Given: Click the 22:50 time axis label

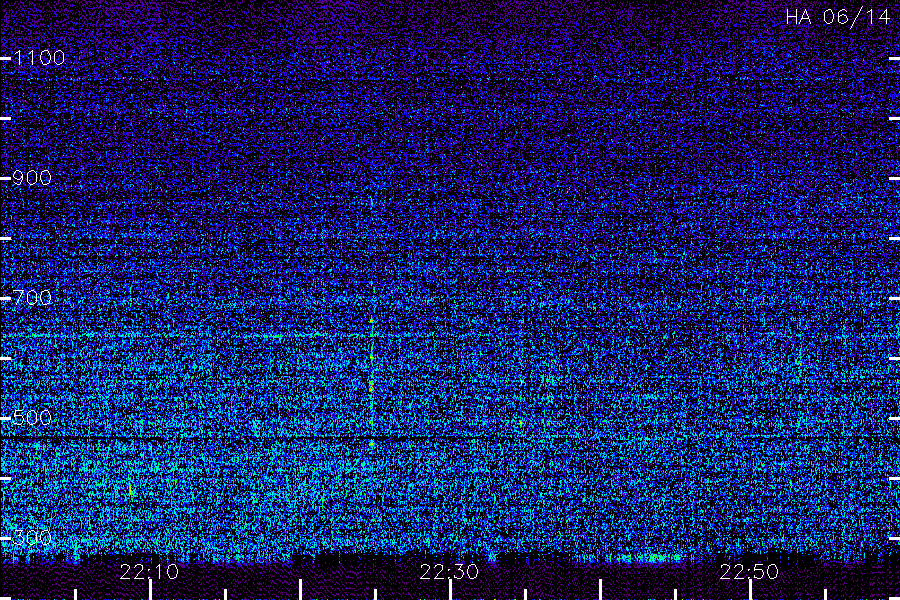Looking at the screenshot, I should (749, 572).
